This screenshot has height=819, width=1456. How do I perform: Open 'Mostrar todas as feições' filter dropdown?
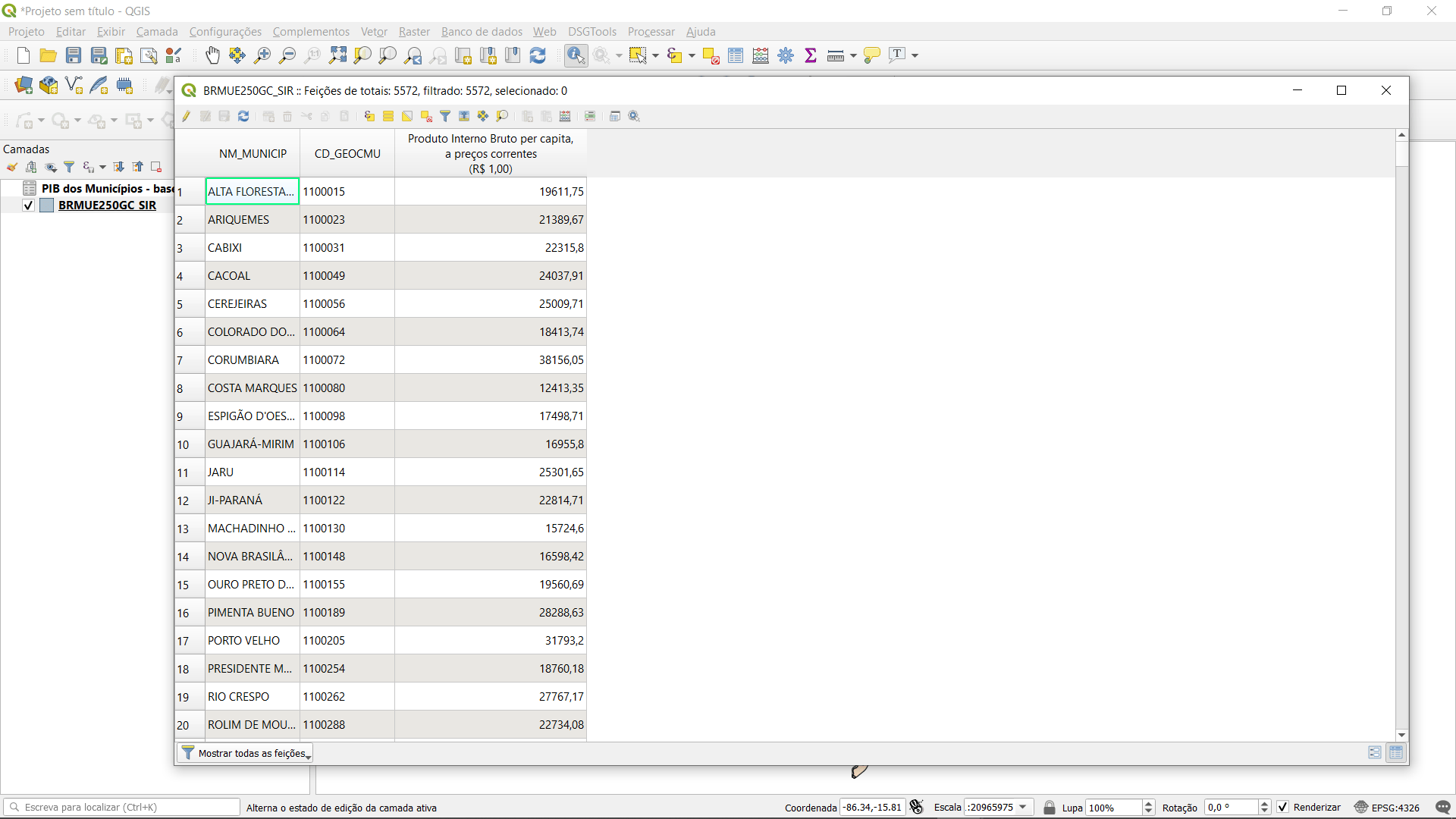point(245,753)
